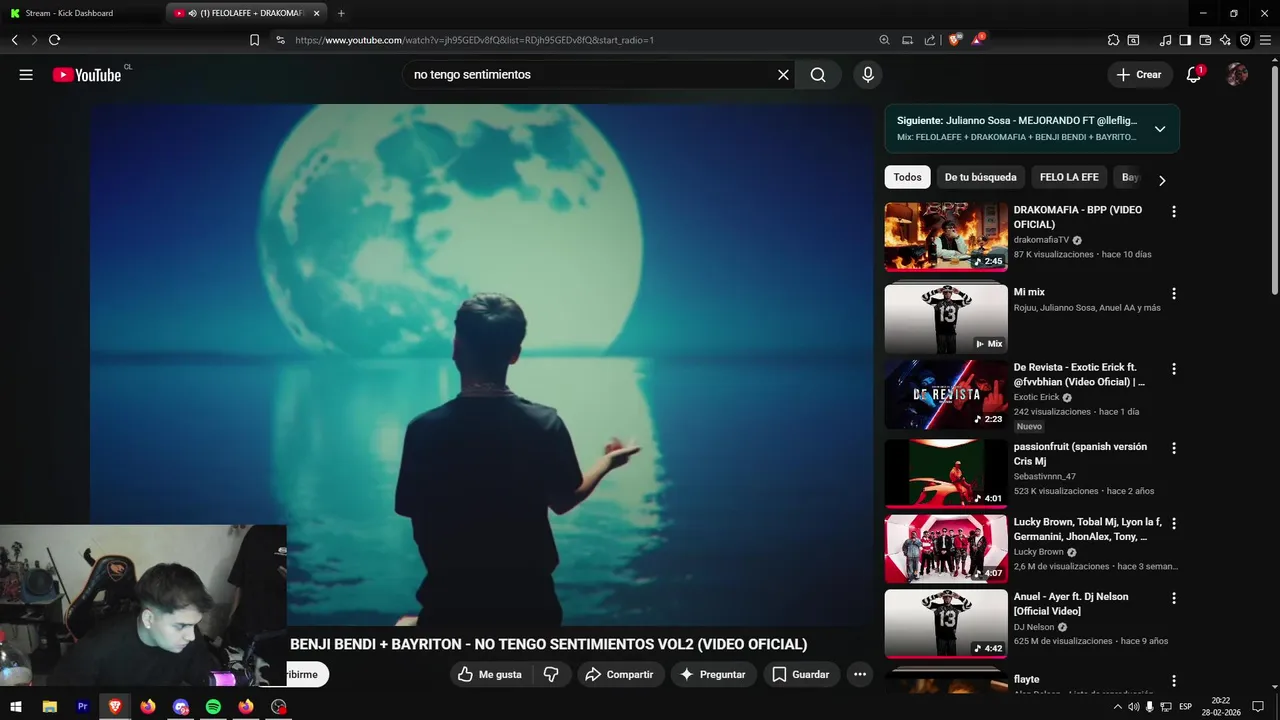Select the De tu búsqueda chip

pyautogui.click(x=980, y=177)
